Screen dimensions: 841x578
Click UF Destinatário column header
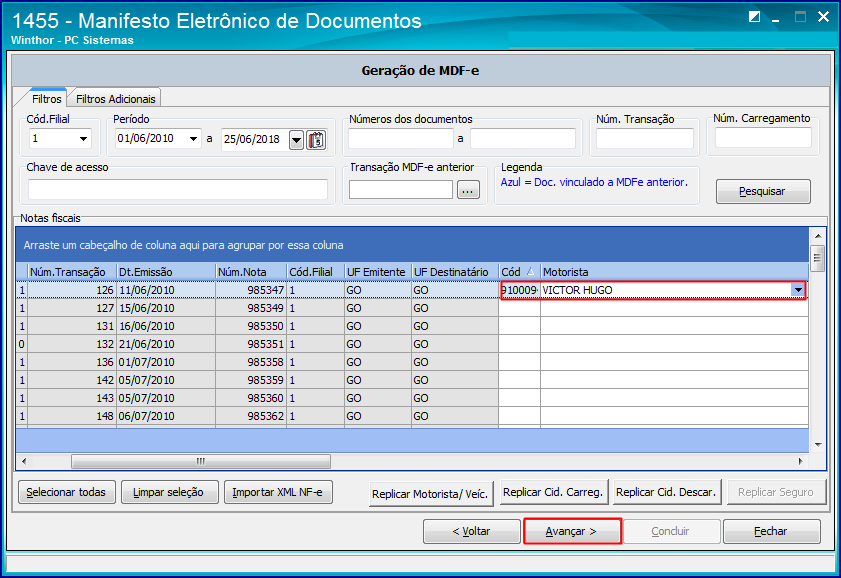455,272
